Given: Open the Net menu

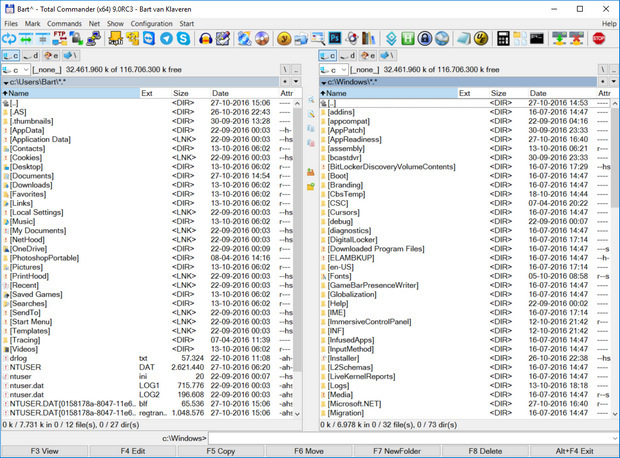Looking at the screenshot, I should pos(94,24).
